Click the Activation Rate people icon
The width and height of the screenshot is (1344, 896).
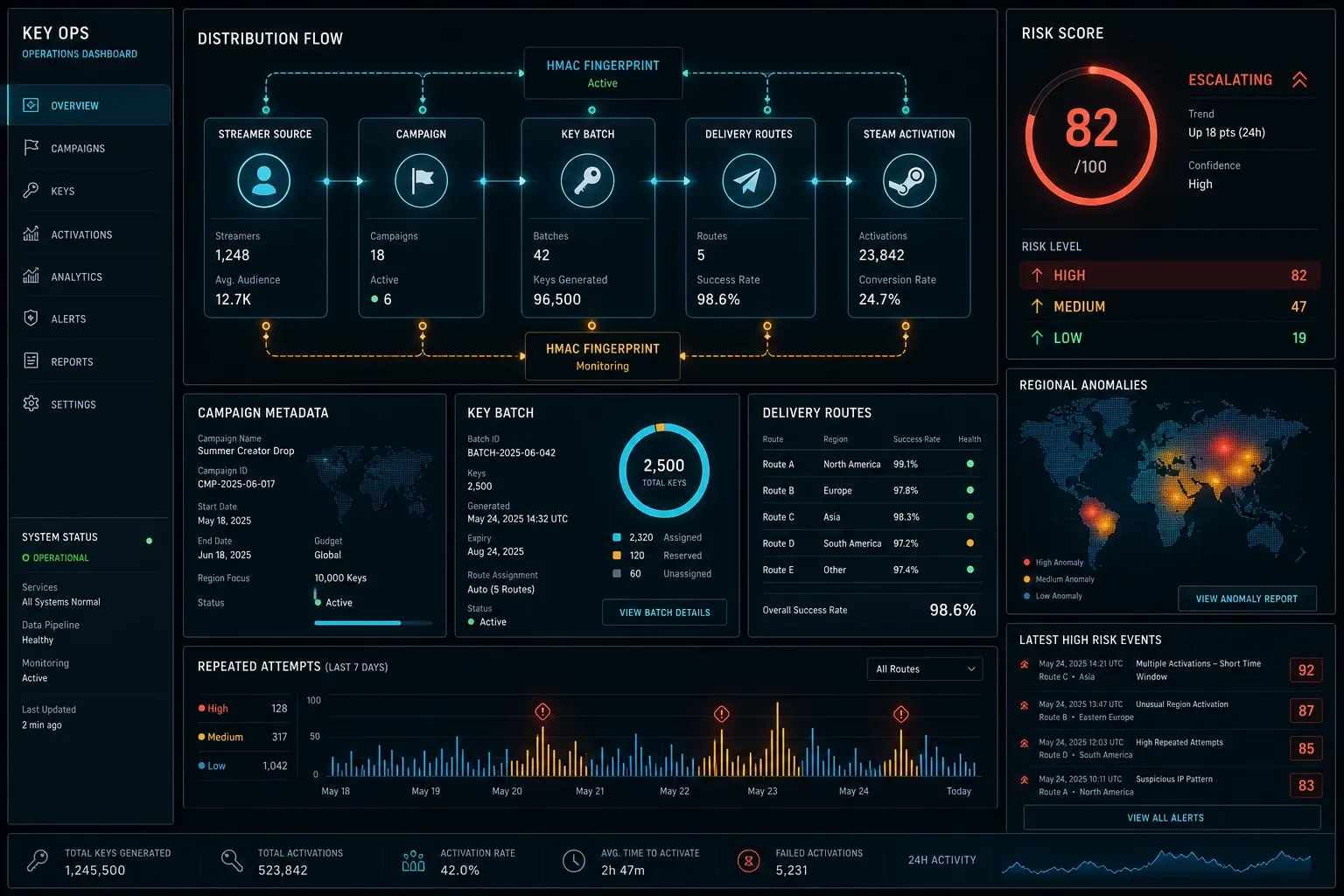(x=413, y=861)
